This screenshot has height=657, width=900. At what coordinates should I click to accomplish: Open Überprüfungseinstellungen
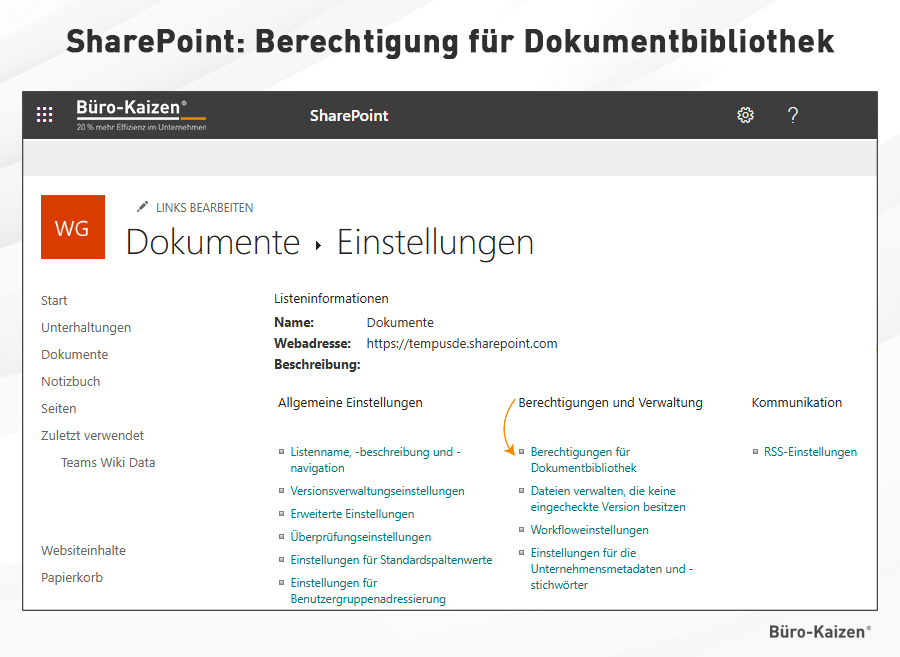pos(360,537)
